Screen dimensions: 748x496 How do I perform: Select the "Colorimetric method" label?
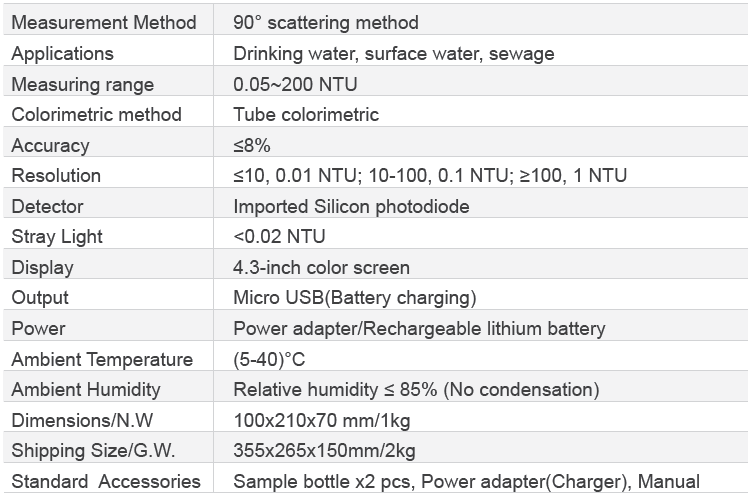pyautogui.click(x=97, y=115)
